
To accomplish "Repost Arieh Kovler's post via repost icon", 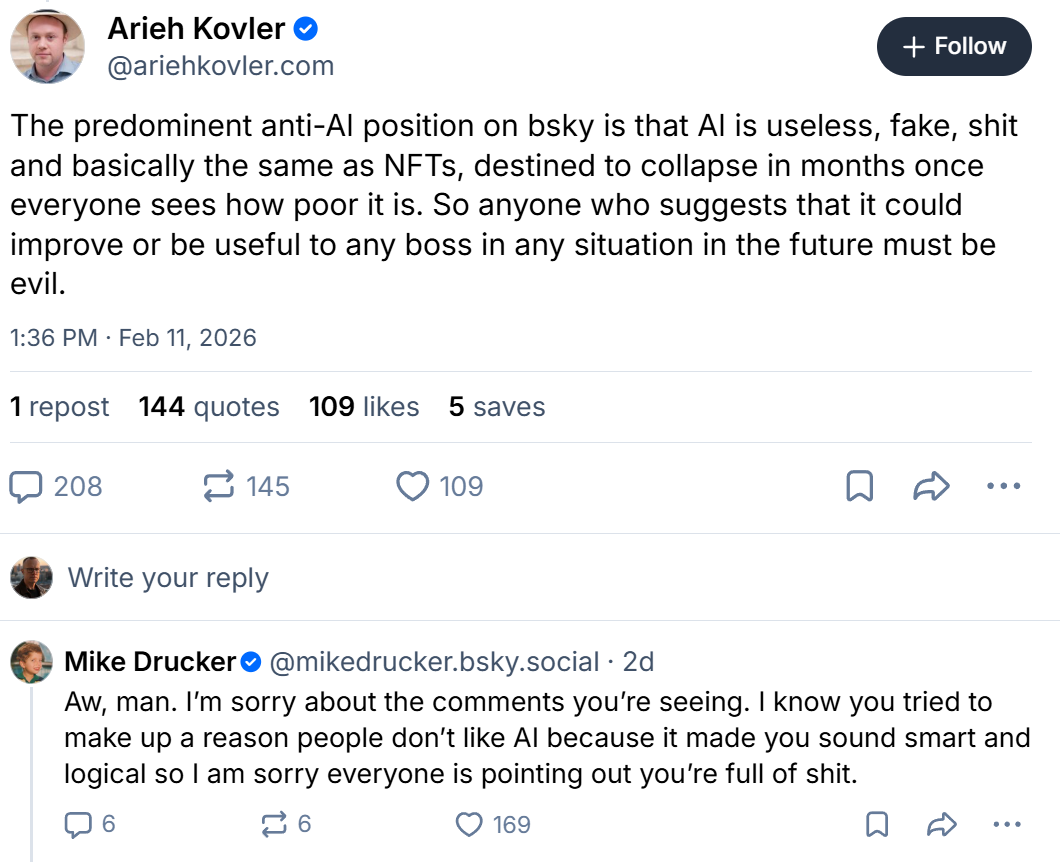I will [x=218, y=487].
